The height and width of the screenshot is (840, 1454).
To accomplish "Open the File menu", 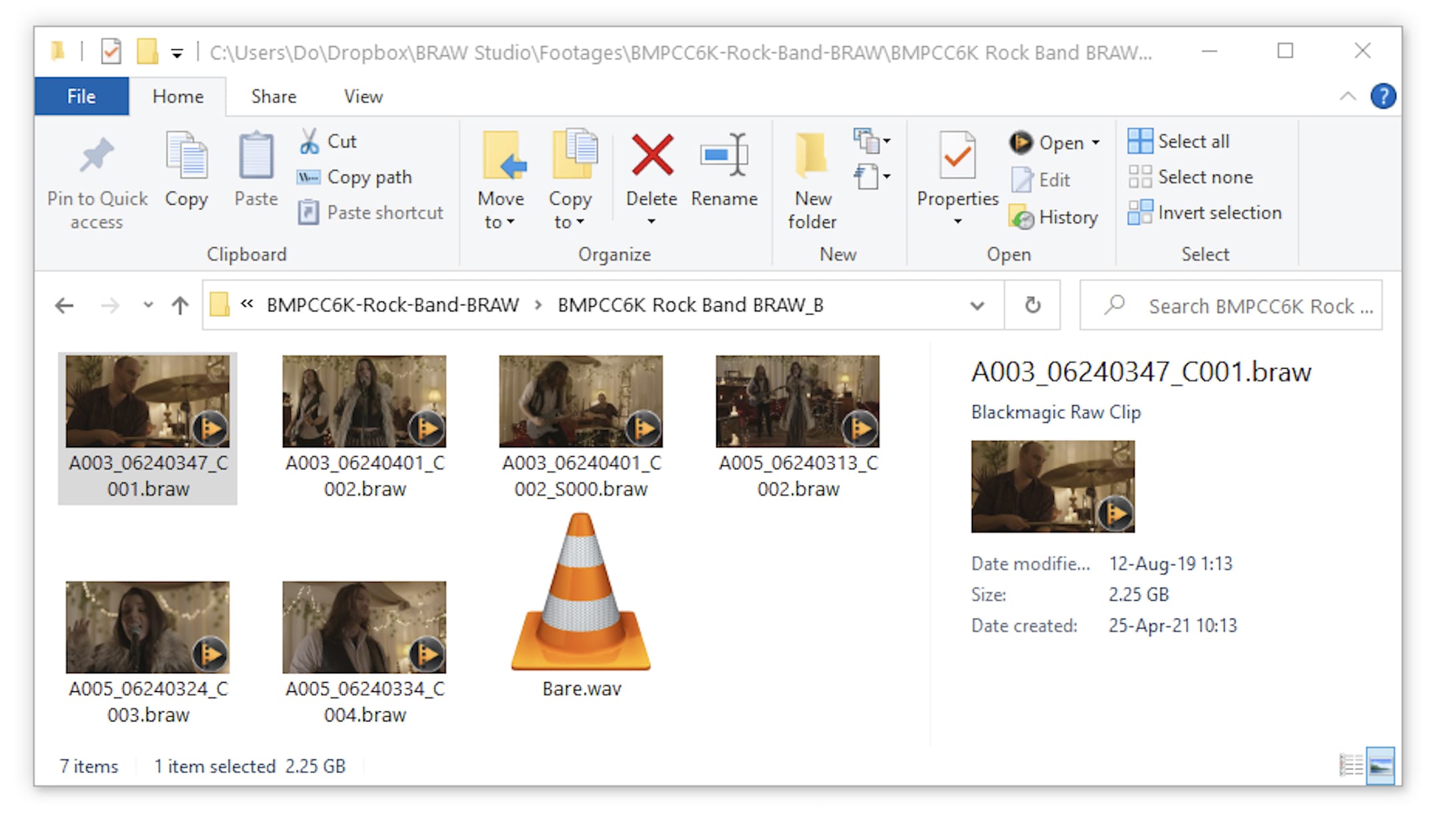I will tap(81, 96).
